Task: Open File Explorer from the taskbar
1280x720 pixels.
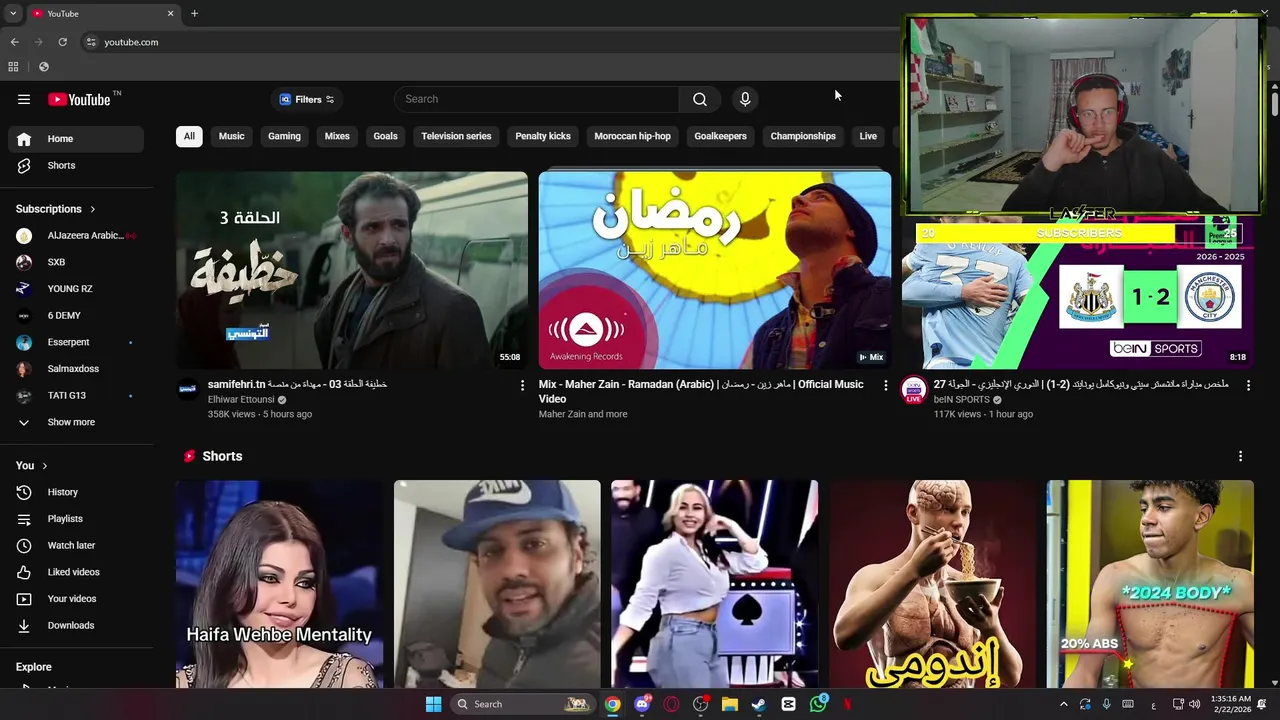Action: pos(729,704)
